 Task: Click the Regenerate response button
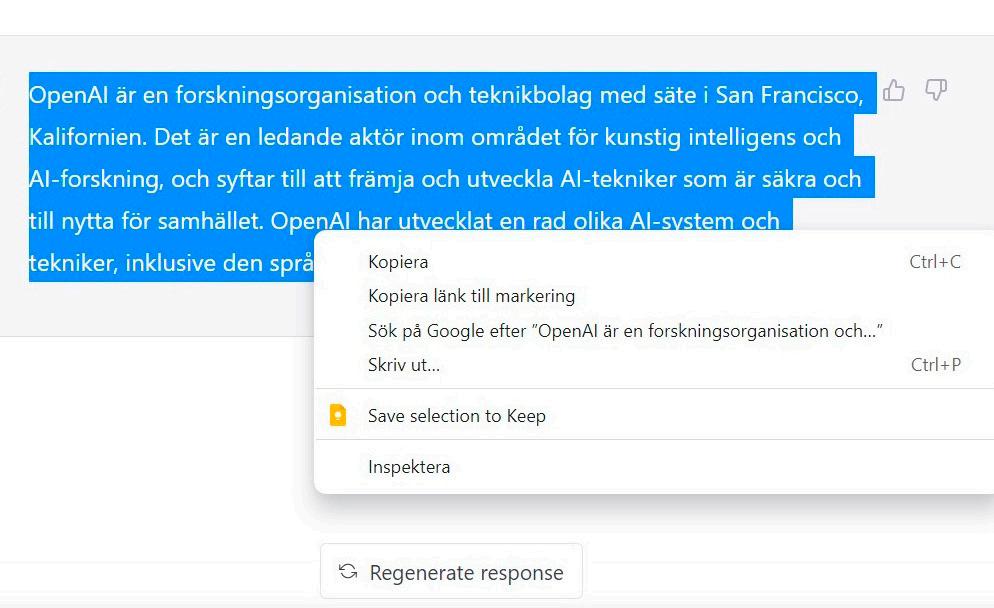[x=451, y=572]
